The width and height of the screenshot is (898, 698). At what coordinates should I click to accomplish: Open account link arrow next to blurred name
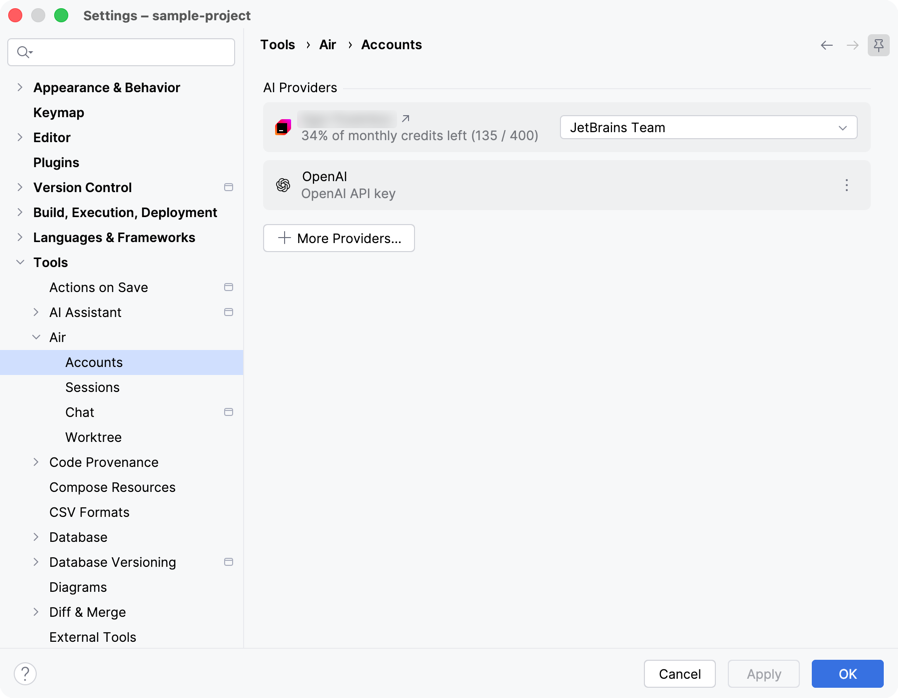(405, 119)
